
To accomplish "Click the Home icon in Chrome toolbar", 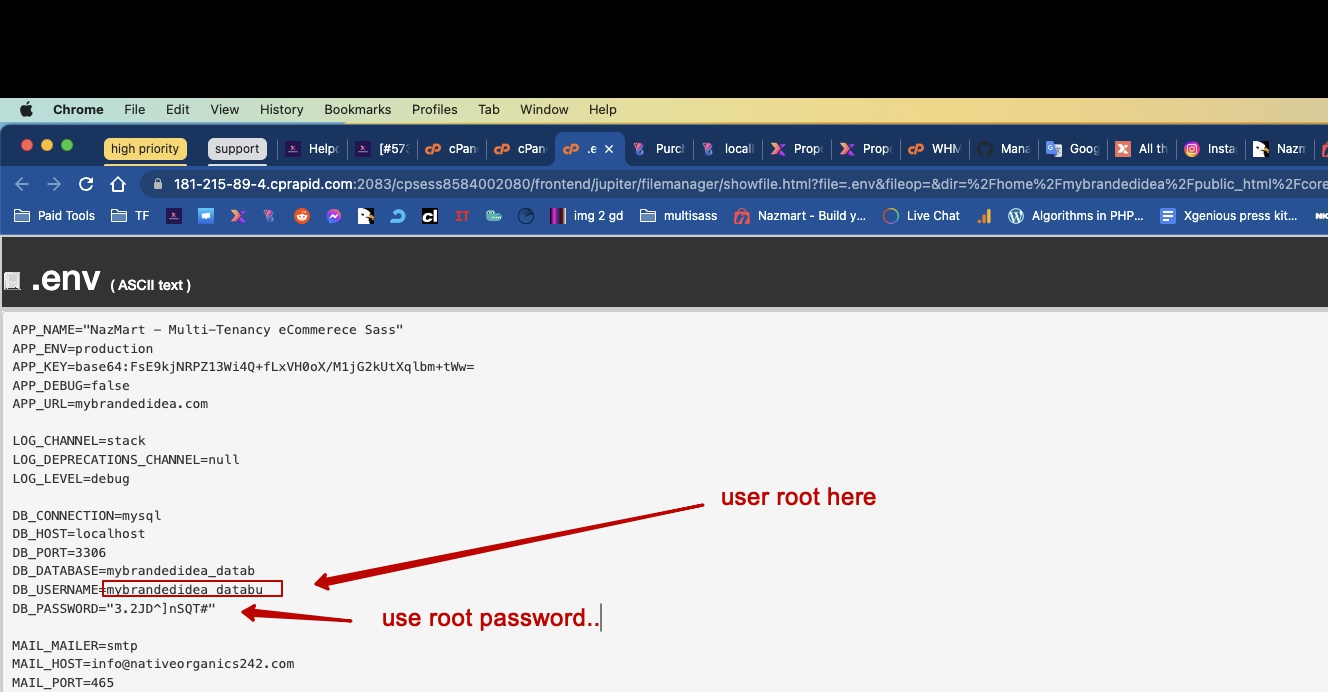I will 118,184.
